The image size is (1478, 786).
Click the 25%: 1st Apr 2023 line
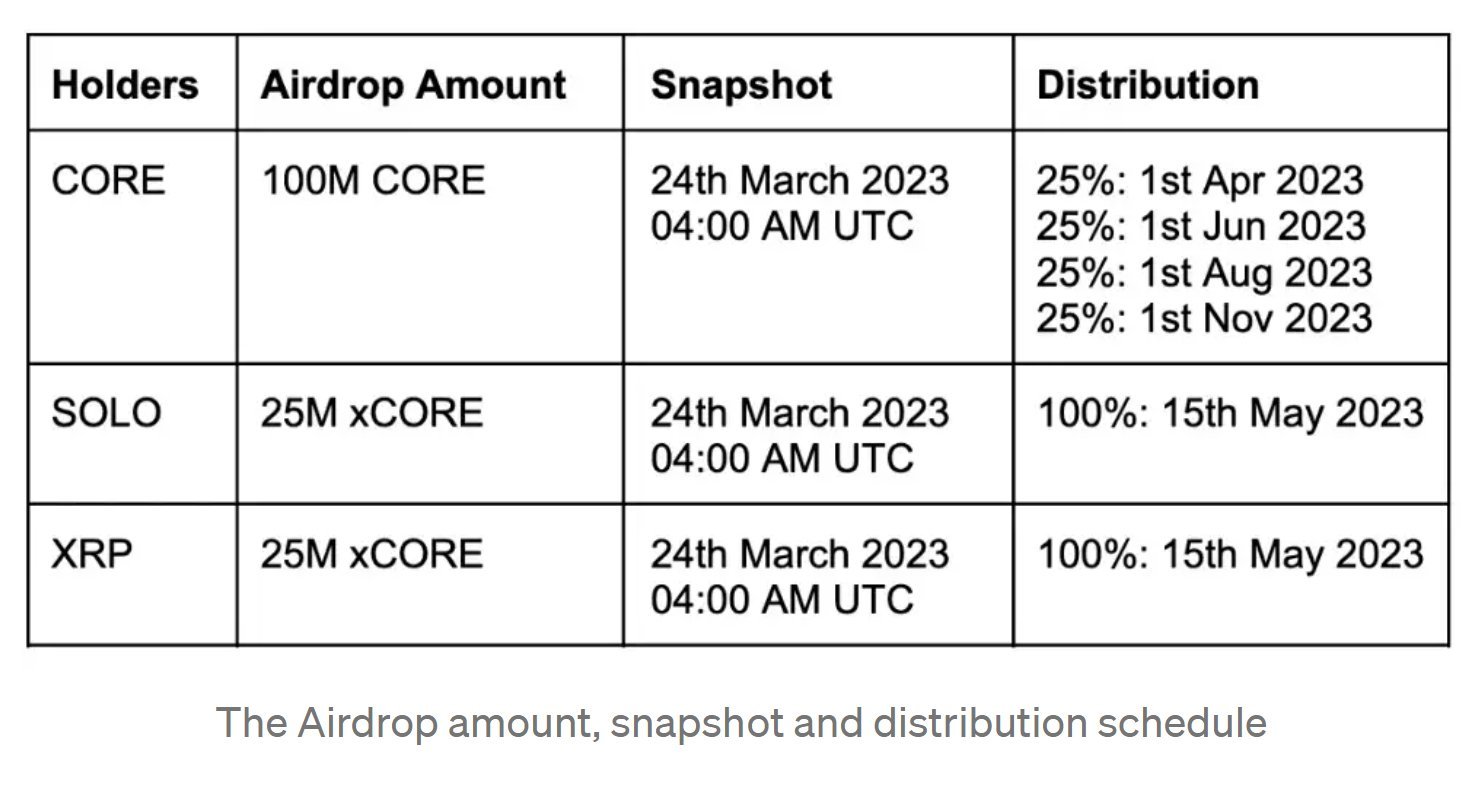(1199, 181)
